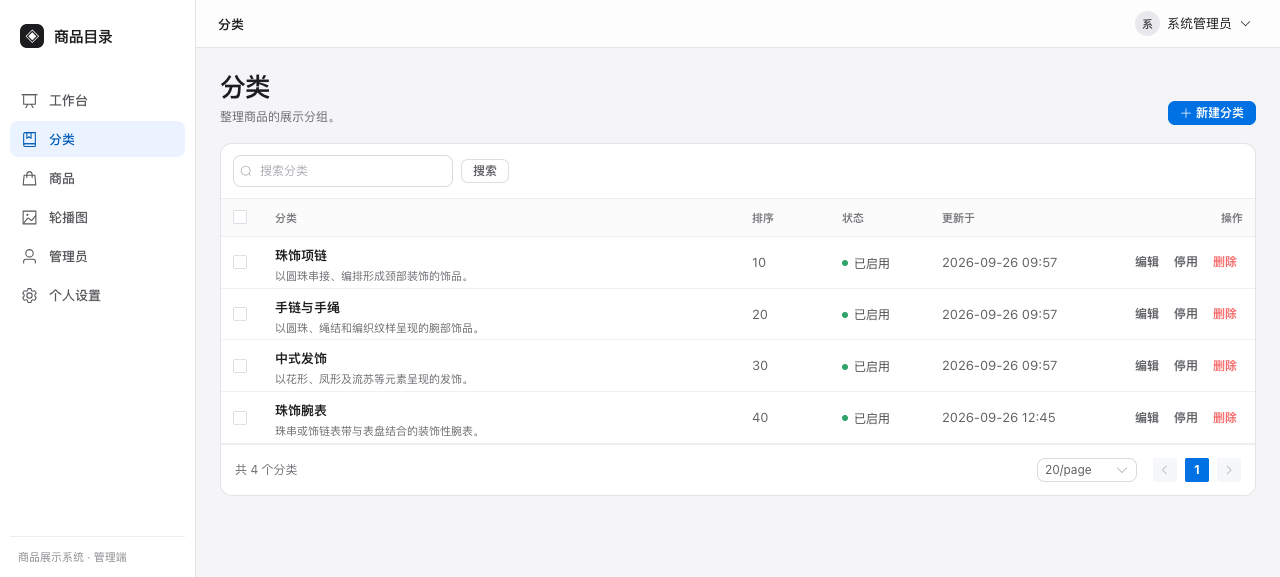Image resolution: width=1280 pixels, height=577 pixels.
Task: Click the search magnifier icon
Action: pyautogui.click(x=246, y=171)
